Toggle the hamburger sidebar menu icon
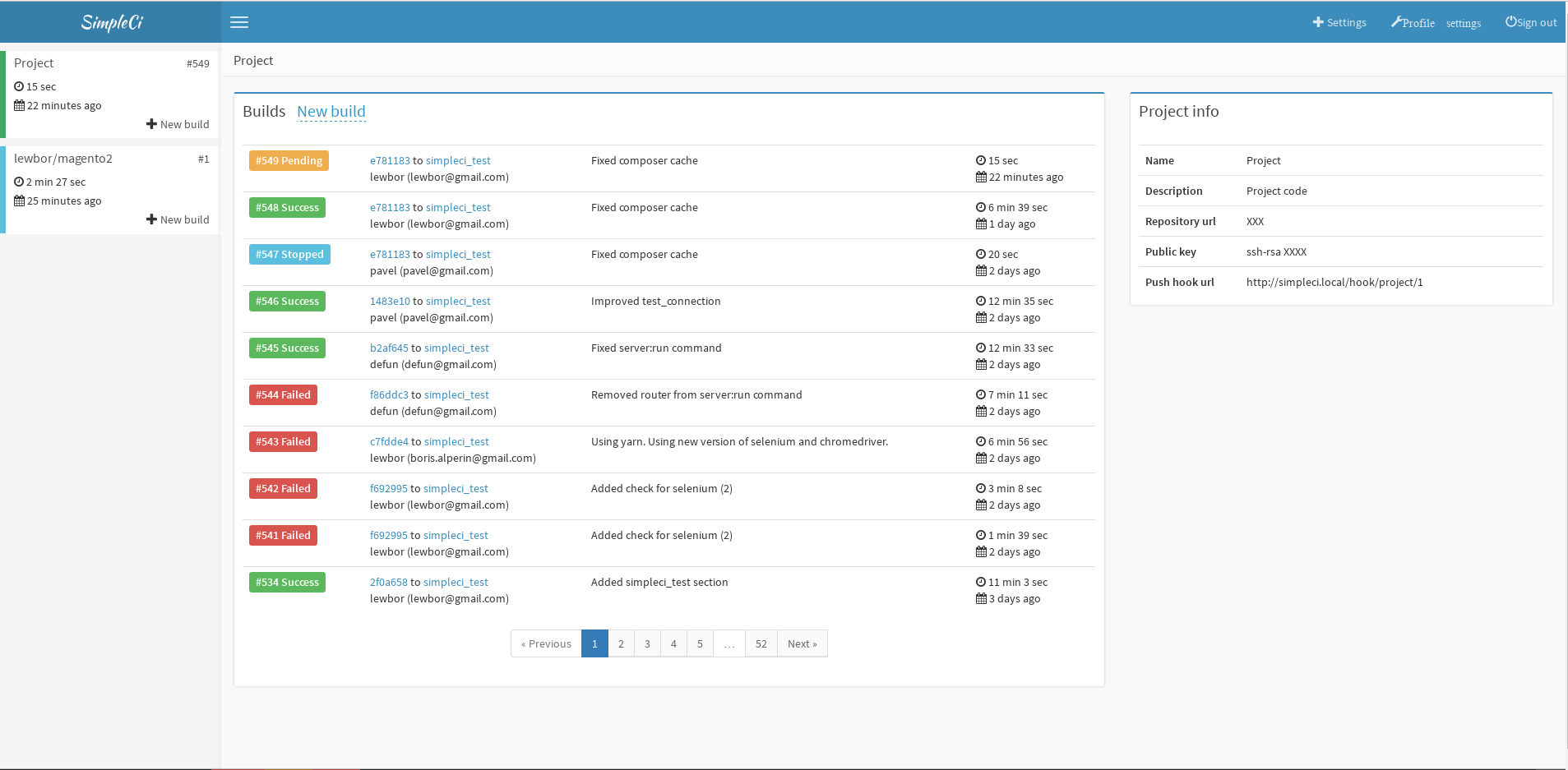The height and width of the screenshot is (770, 1568). (239, 22)
